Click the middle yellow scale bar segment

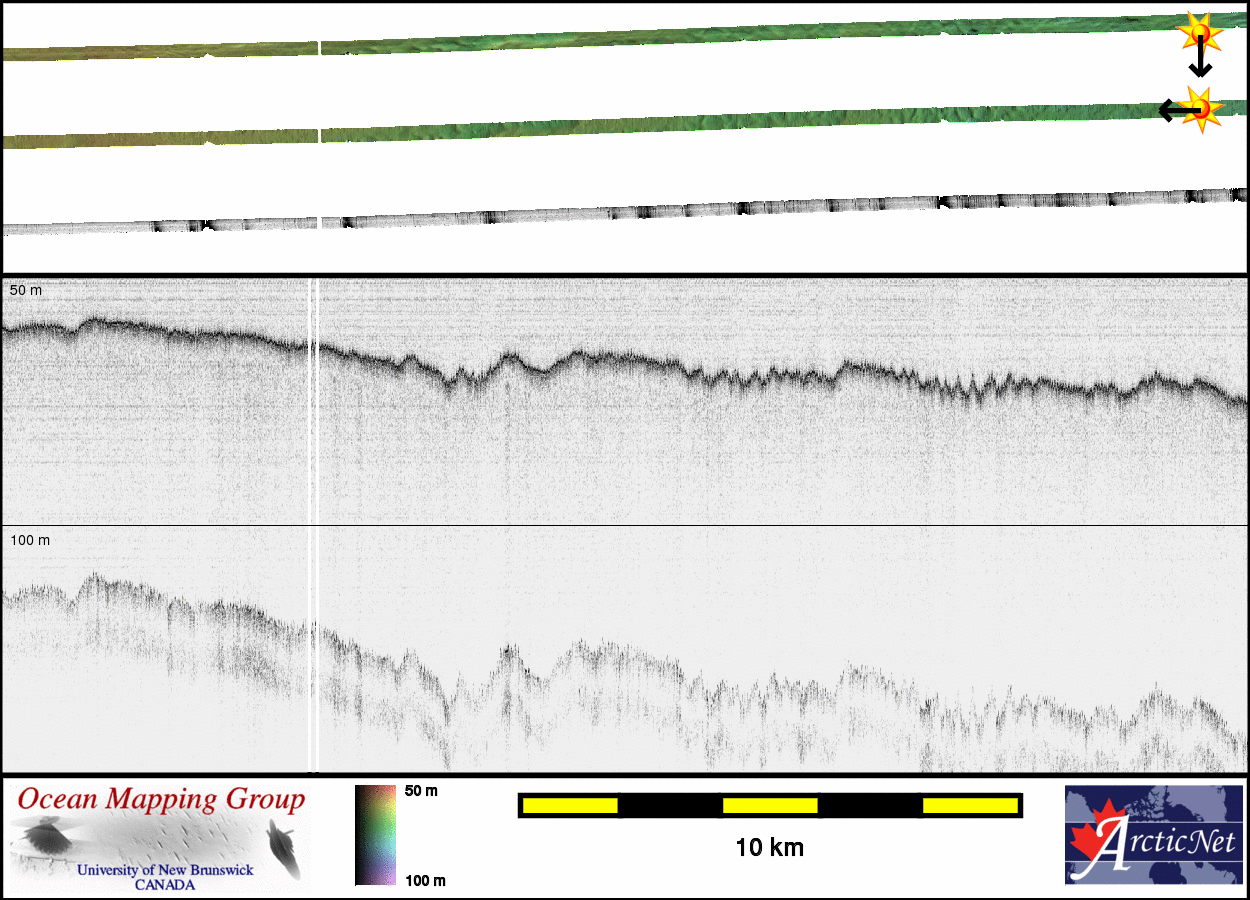(x=769, y=805)
